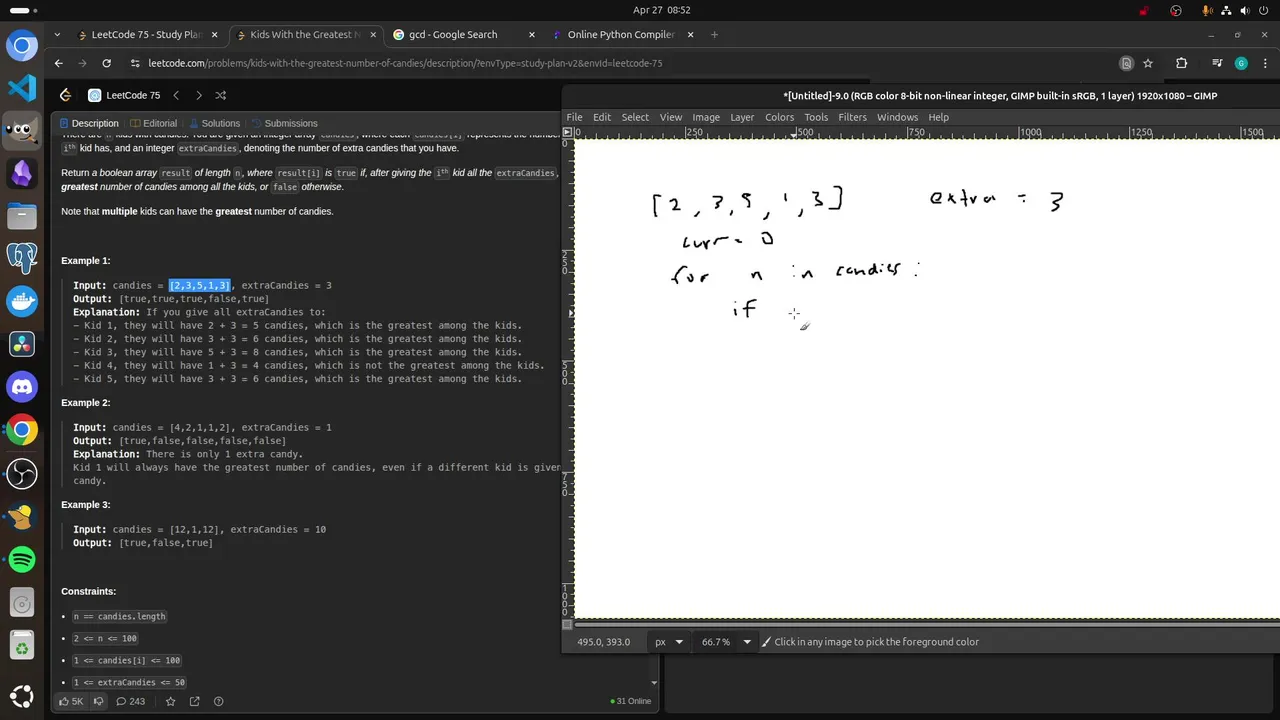Viewport: 1280px width, 720px height.
Task: Switch to the Submissions tab
Action: (x=284, y=123)
